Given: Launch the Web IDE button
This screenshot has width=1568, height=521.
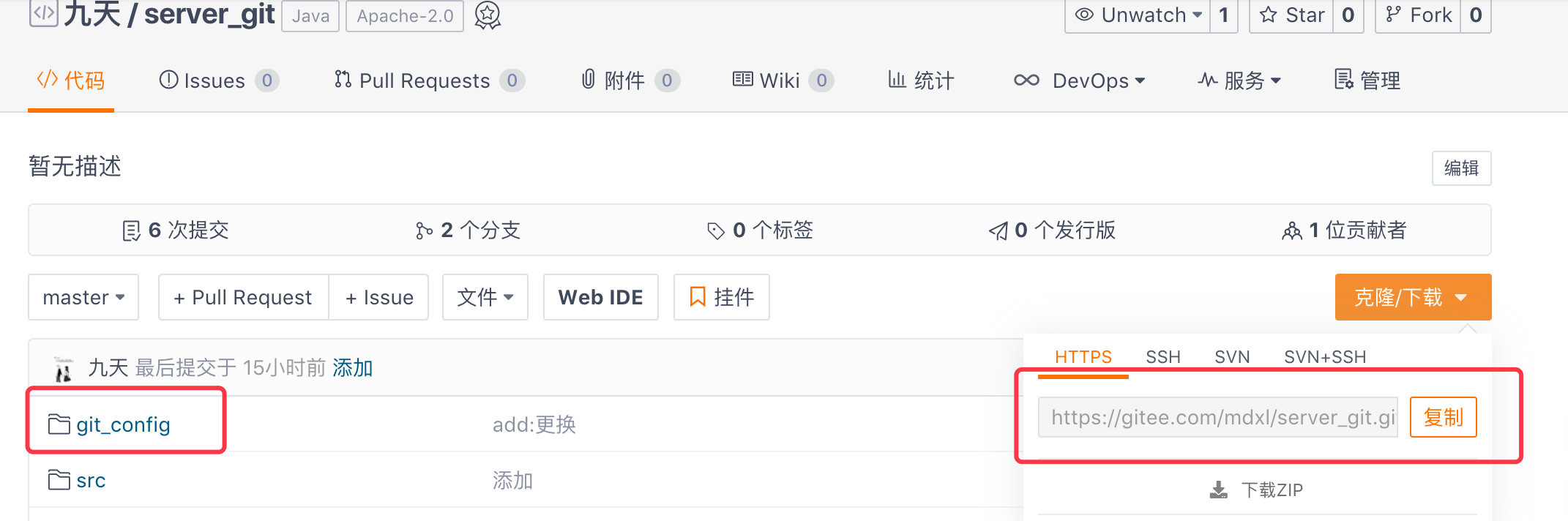Looking at the screenshot, I should point(600,297).
